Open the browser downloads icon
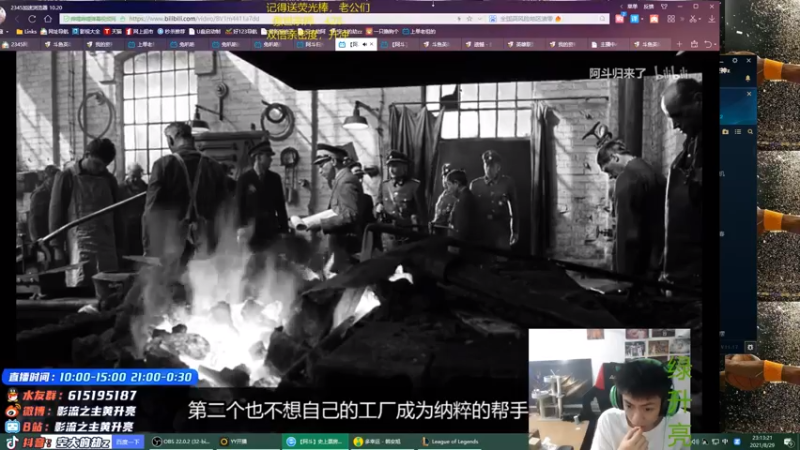Screen dimensions: 800x450 point(712,19)
